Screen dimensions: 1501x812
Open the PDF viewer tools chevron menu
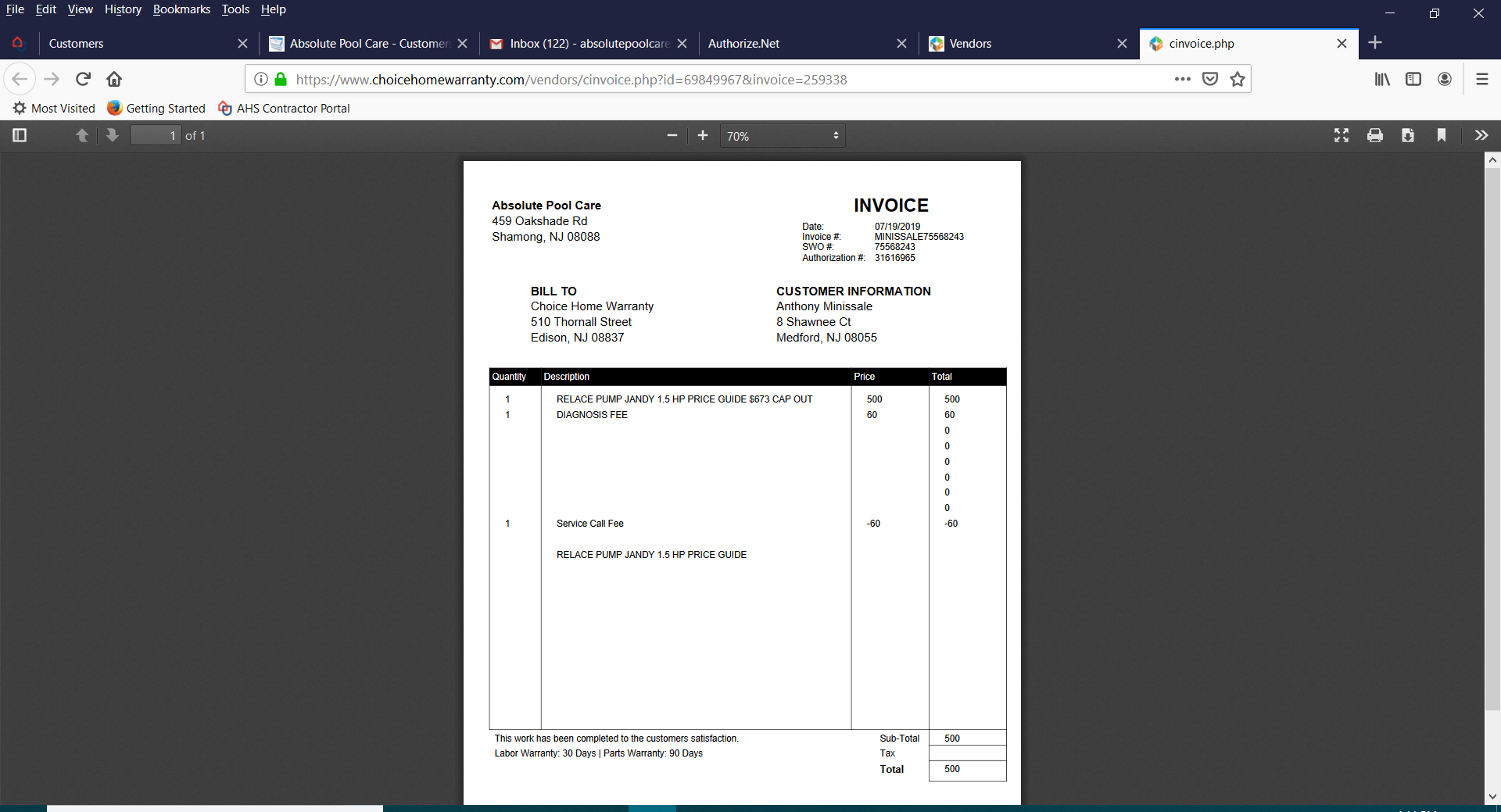pyautogui.click(x=1481, y=135)
